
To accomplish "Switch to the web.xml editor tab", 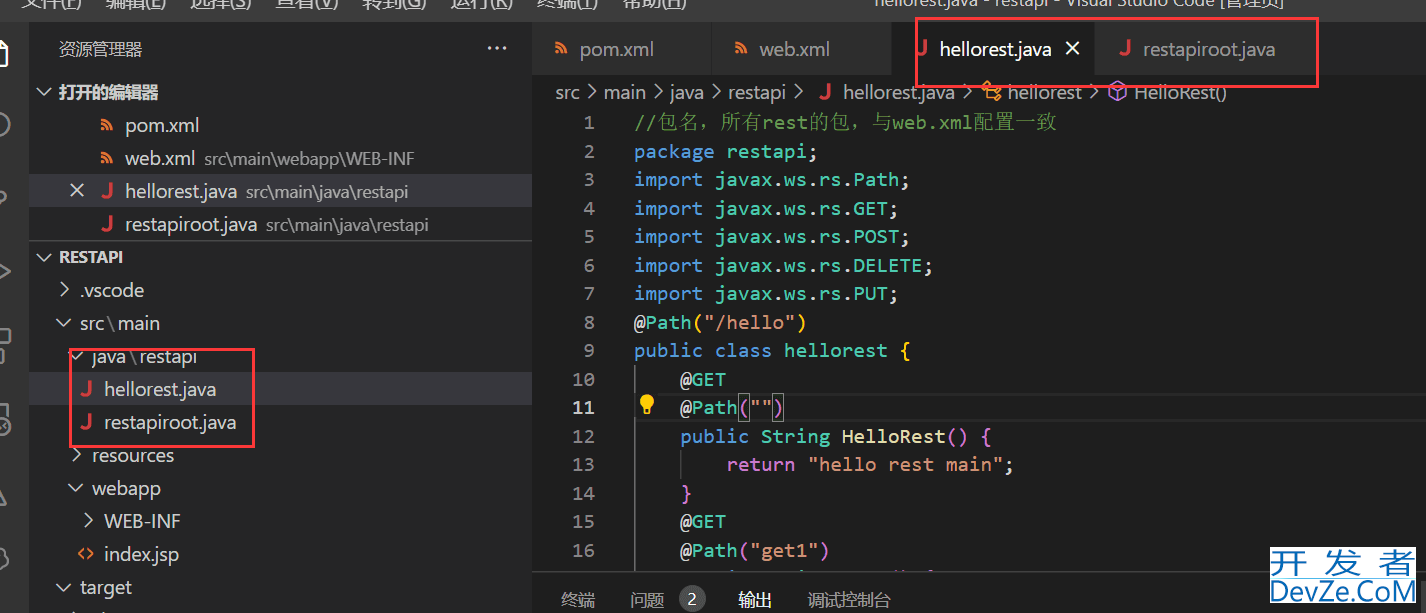I will click(800, 49).
